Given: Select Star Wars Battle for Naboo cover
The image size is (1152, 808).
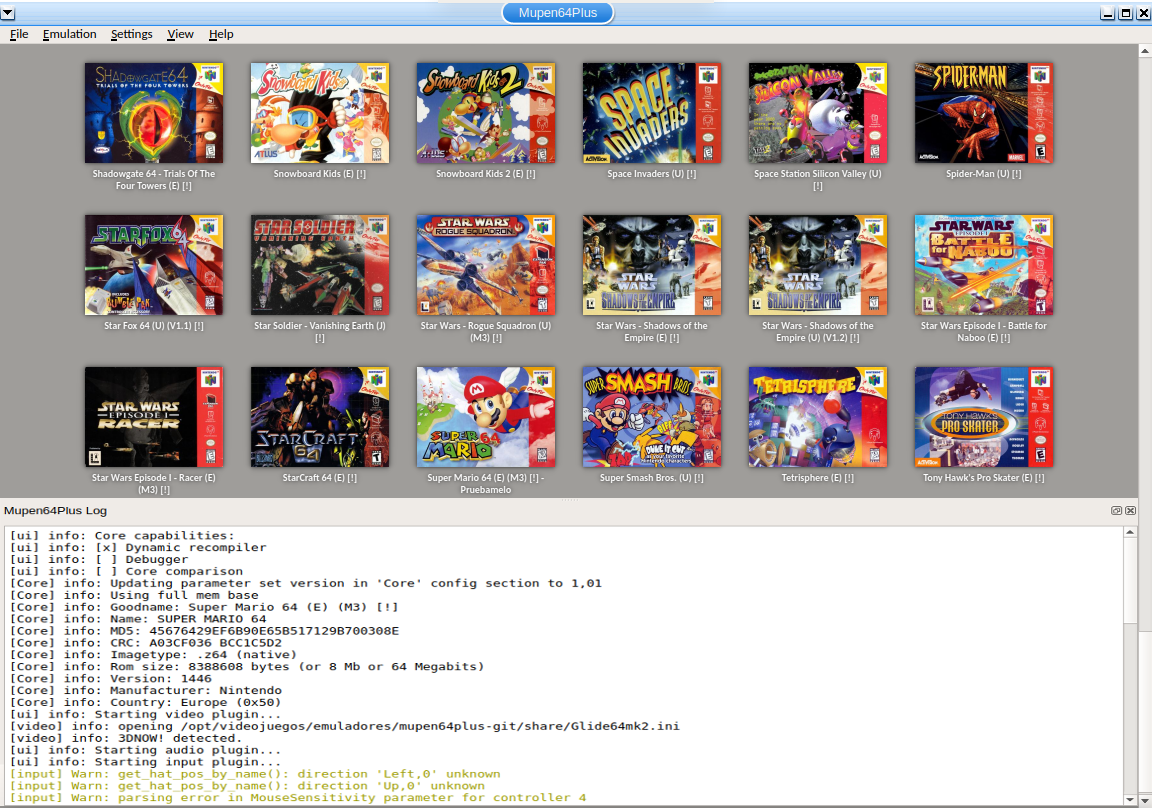Looking at the screenshot, I should point(984,264).
